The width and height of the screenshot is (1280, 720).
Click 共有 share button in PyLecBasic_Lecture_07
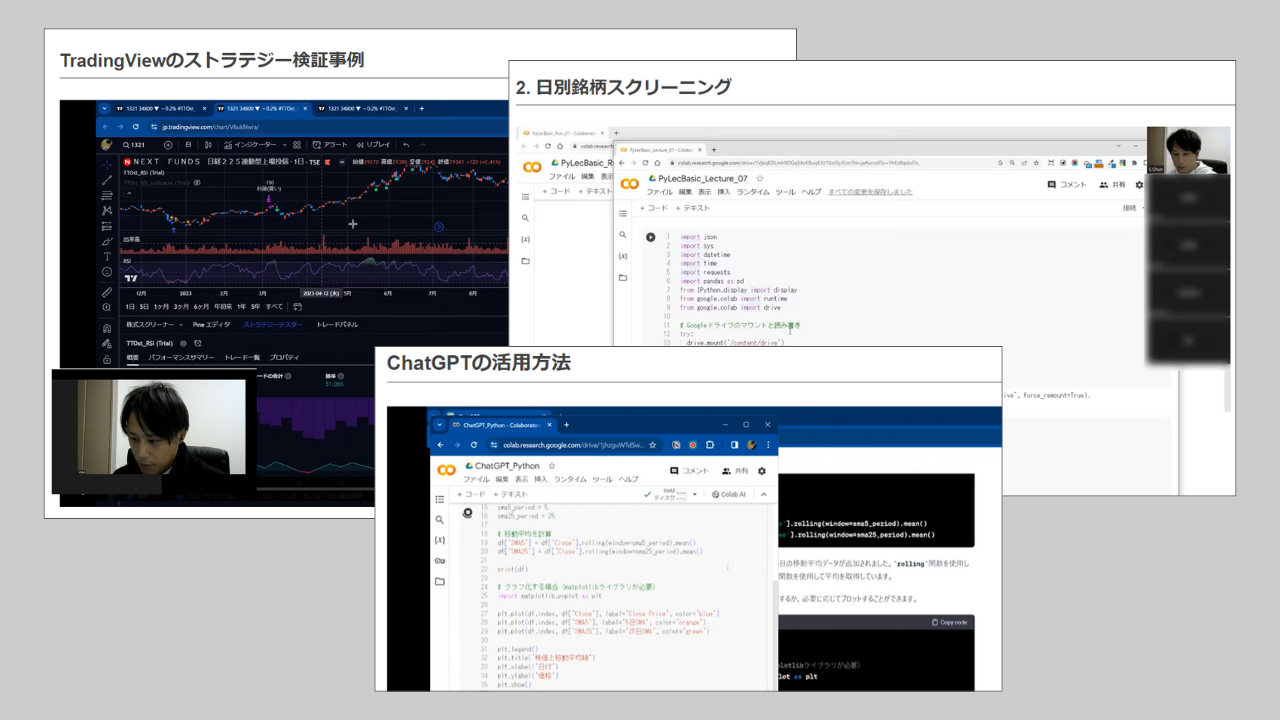tap(1113, 184)
